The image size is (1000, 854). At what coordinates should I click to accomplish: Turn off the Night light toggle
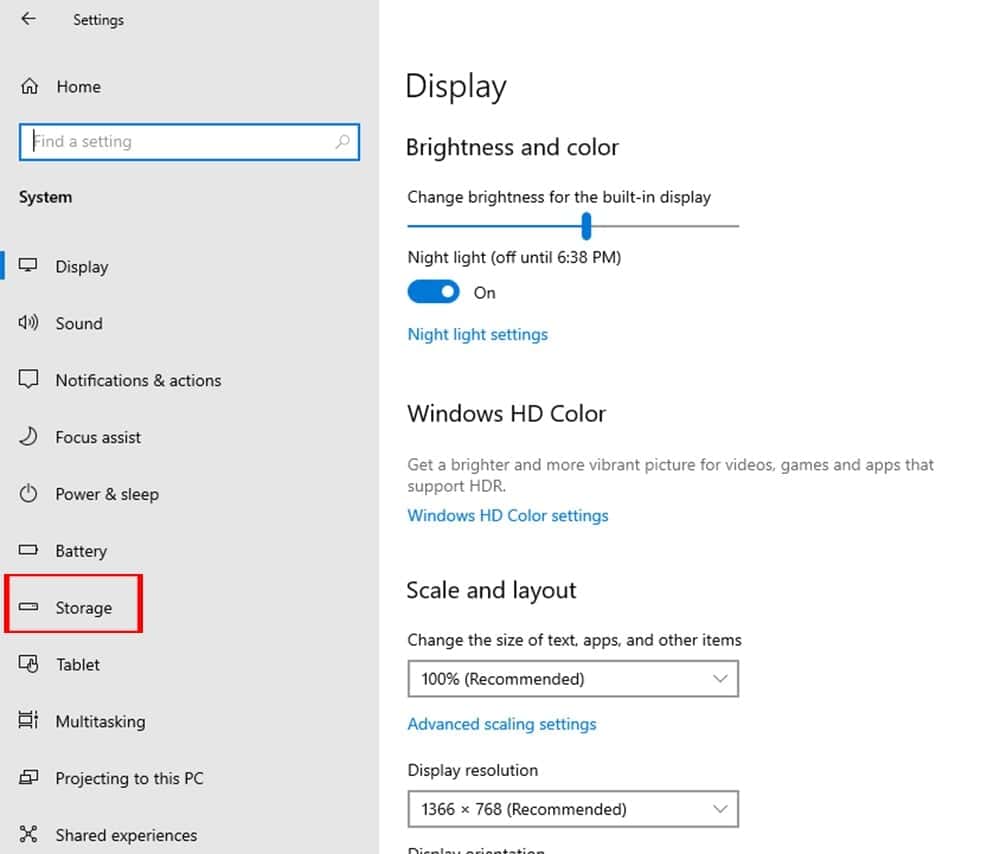[433, 292]
